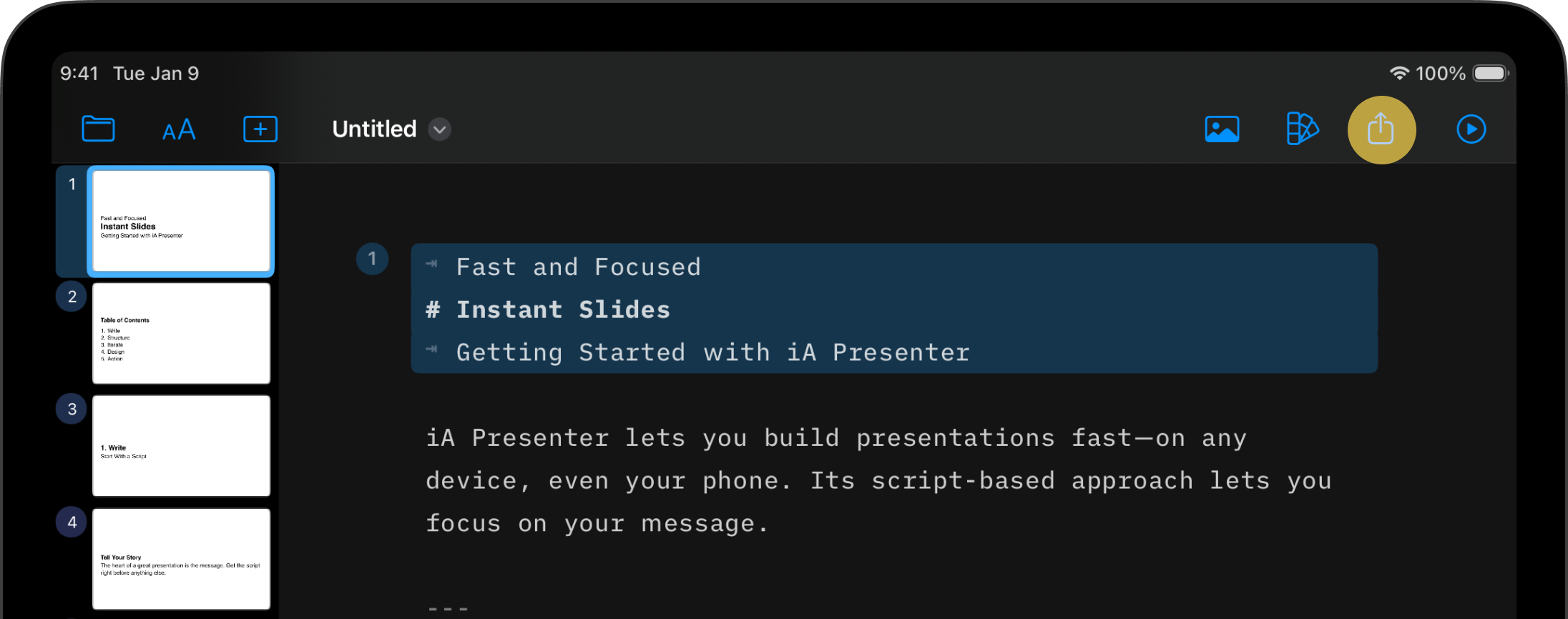Add a new slide with plus icon
The height and width of the screenshot is (619, 1568).
coord(260,129)
